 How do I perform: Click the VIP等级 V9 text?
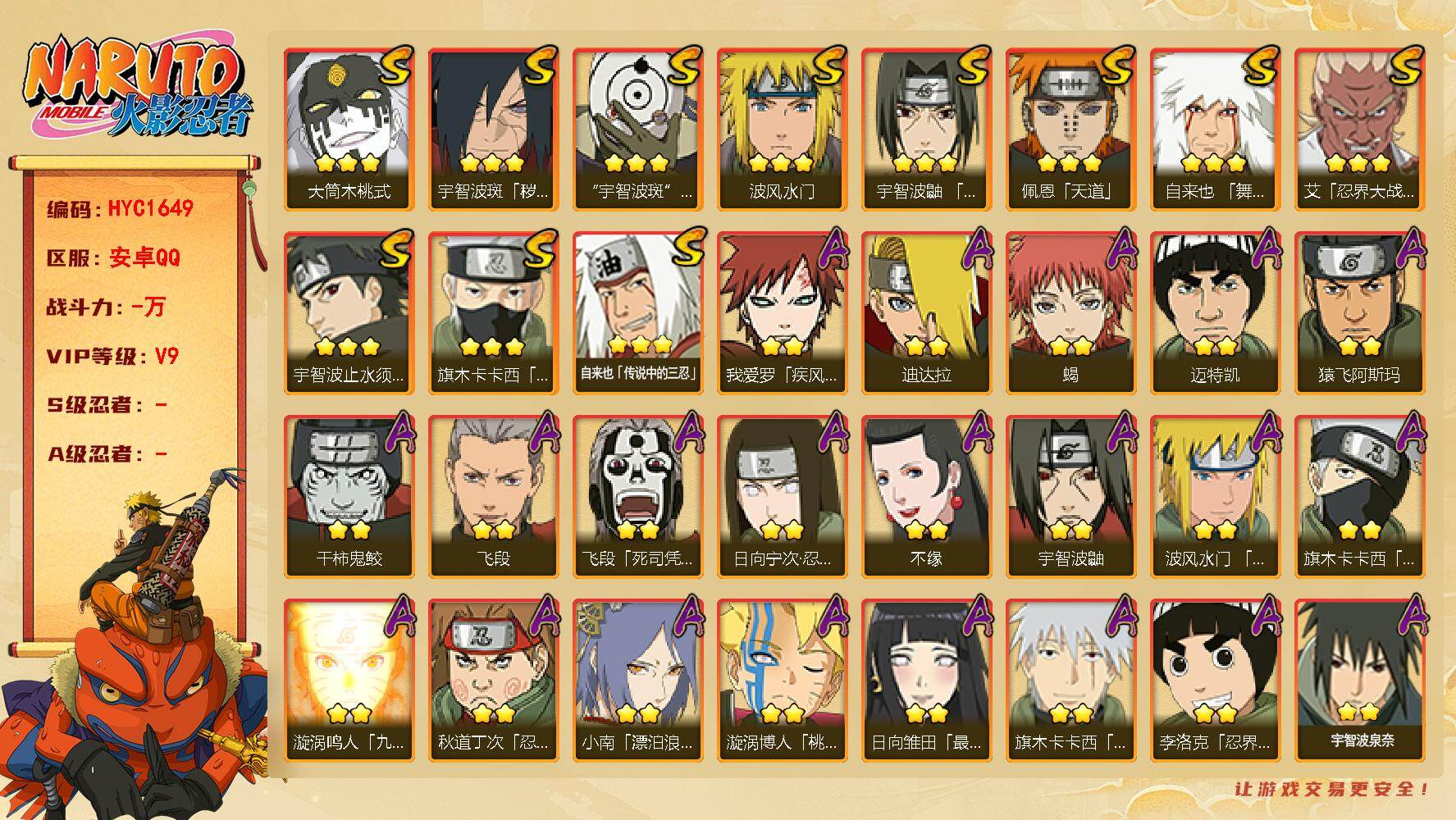tap(112, 356)
